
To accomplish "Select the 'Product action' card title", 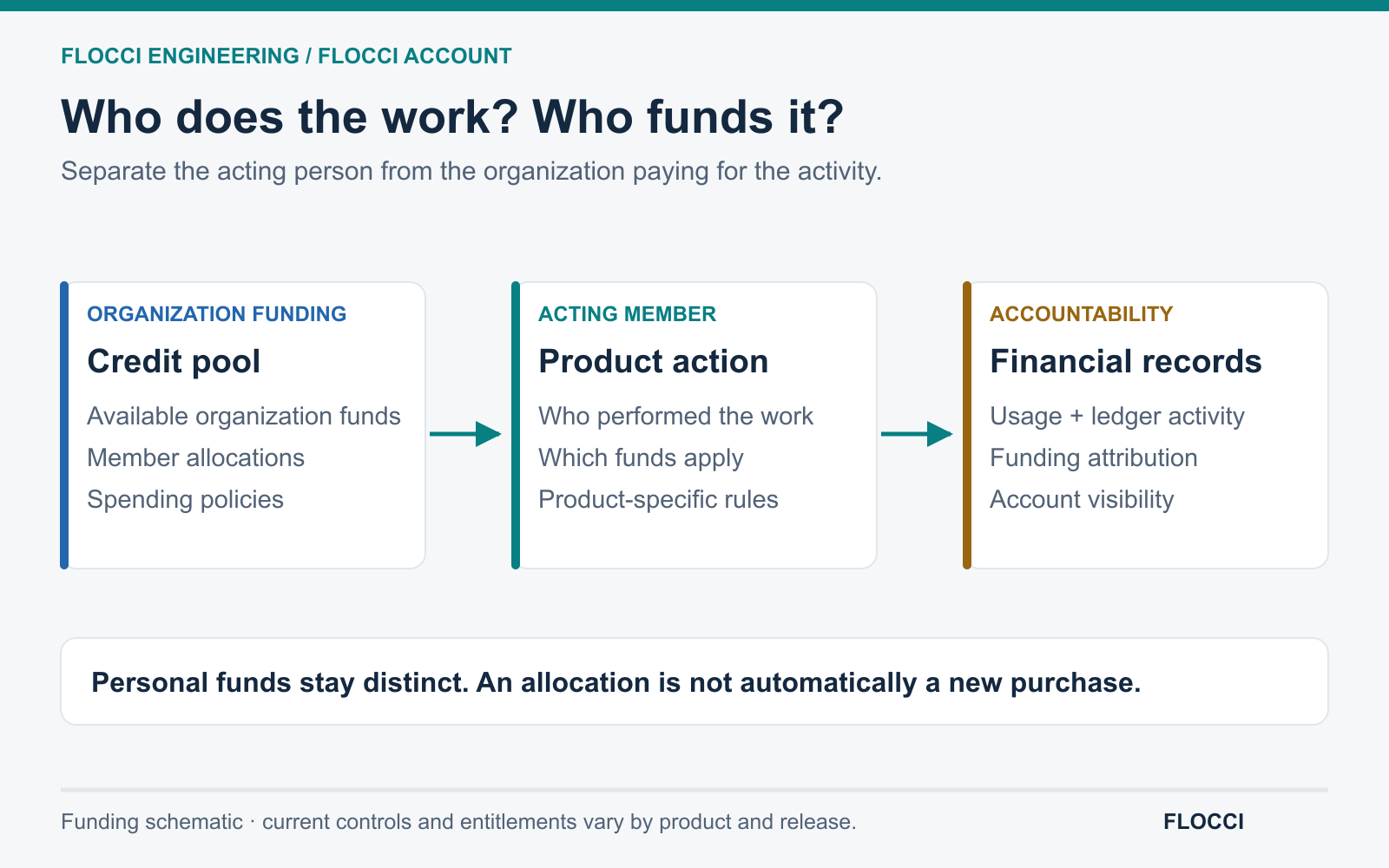I will pos(654,361).
